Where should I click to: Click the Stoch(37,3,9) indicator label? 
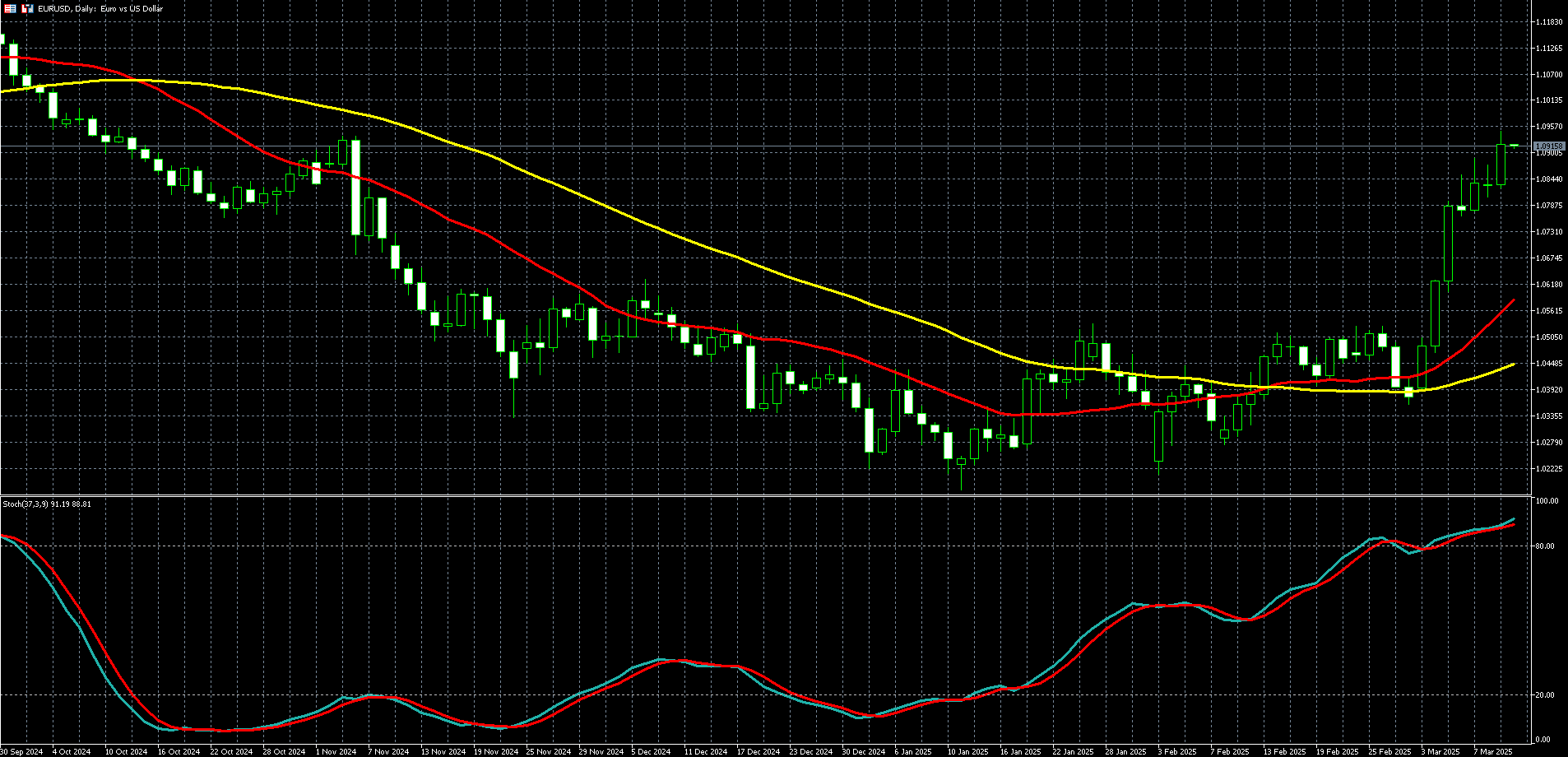47,504
